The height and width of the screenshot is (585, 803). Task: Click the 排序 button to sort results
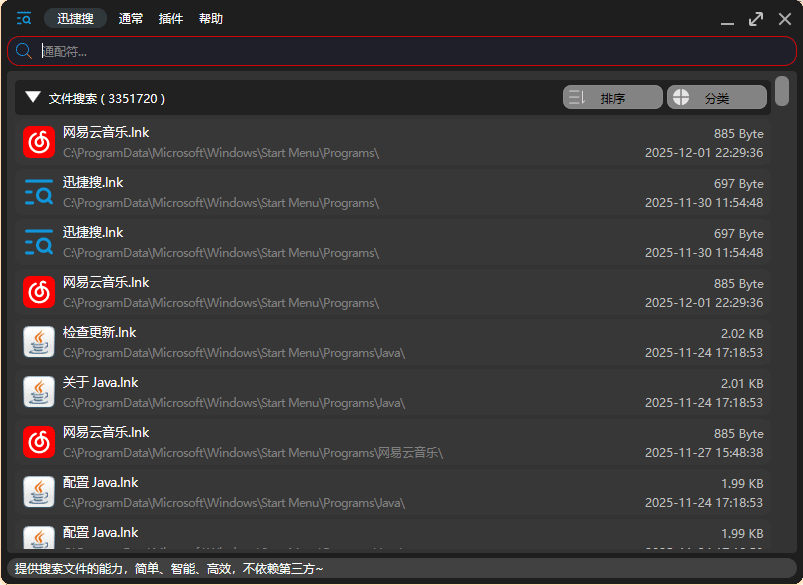pyautogui.click(x=612, y=96)
